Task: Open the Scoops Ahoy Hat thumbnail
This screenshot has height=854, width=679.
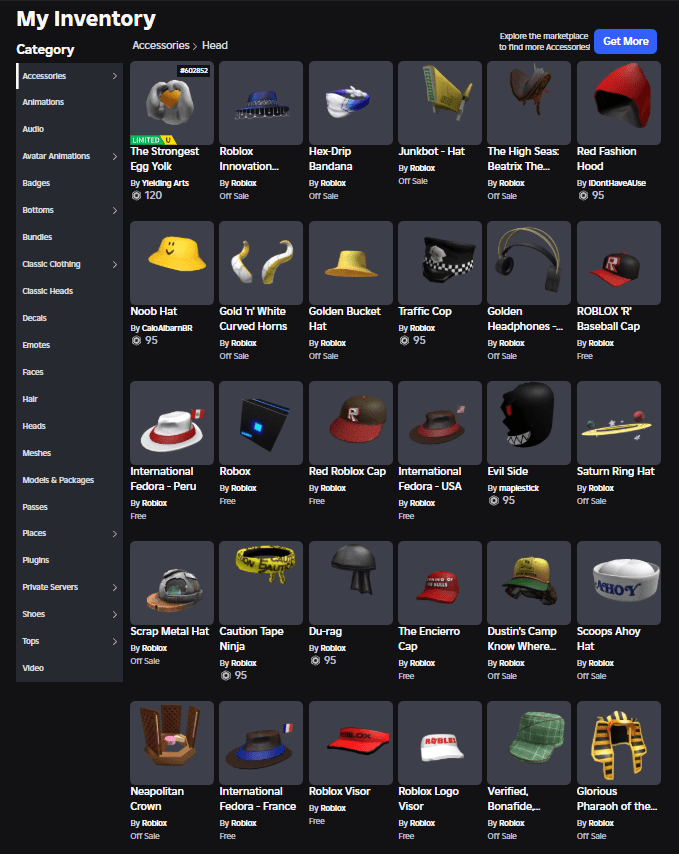Action: (x=619, y=583)
